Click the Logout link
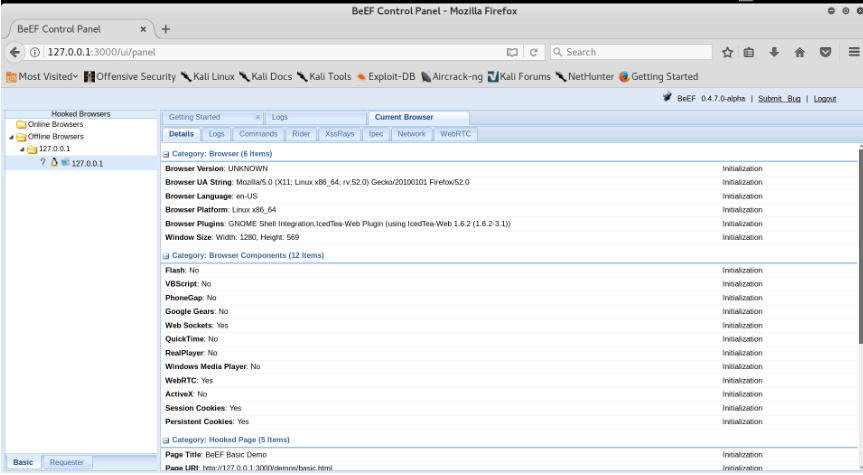 pos(824,99)
